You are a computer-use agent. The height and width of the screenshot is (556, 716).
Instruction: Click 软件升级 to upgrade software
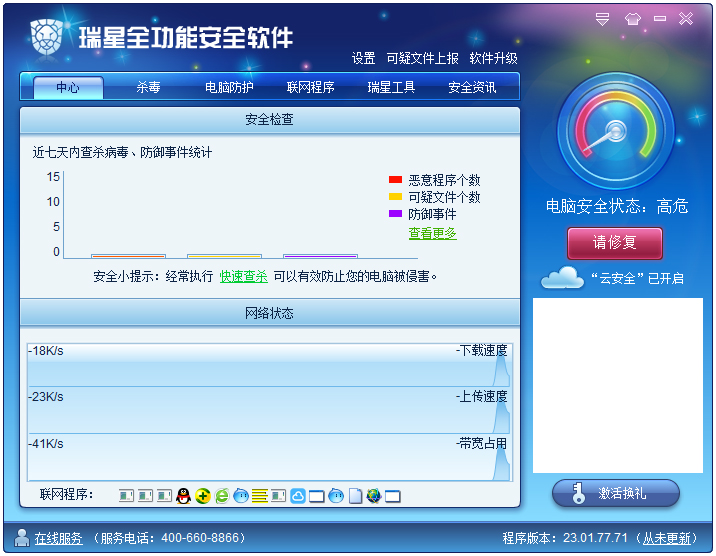pyautogui.click(x=494, y=58)
